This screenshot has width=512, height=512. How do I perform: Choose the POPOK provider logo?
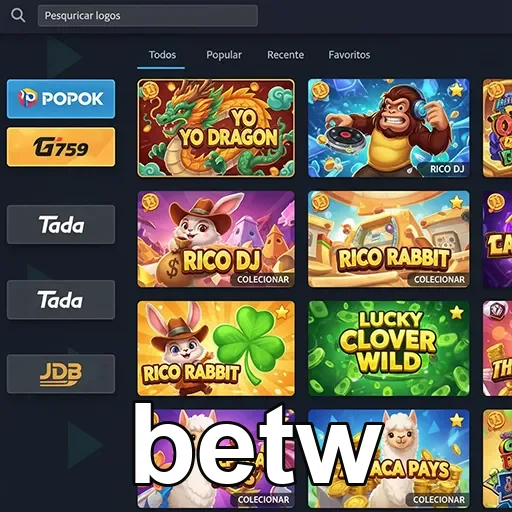point(61,99)
